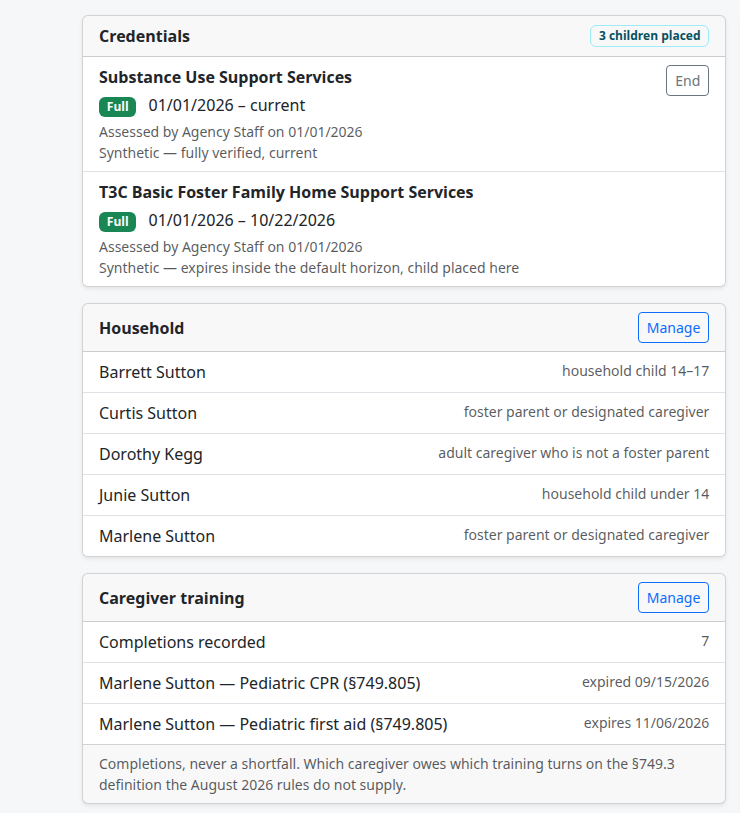Click 'expires 11/06/2026' status
The width and height of the screenshot is (740, 813).
646,723
